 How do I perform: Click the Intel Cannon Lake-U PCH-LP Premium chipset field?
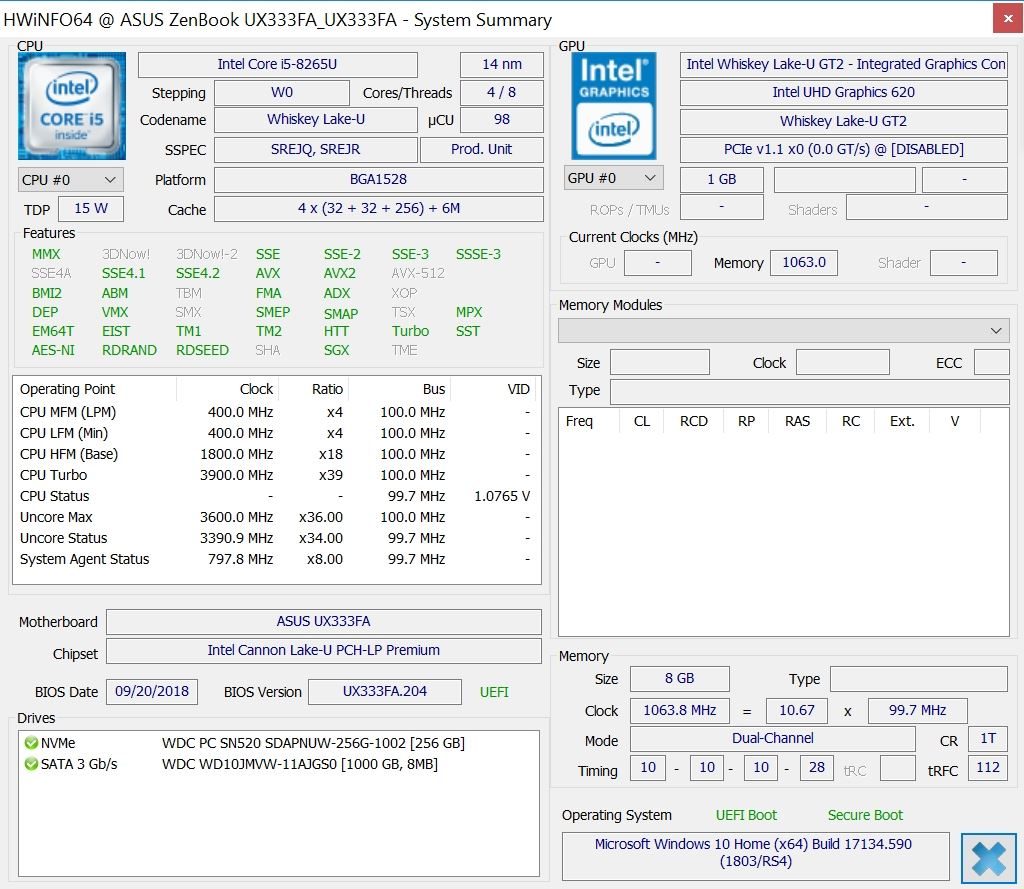324,651
